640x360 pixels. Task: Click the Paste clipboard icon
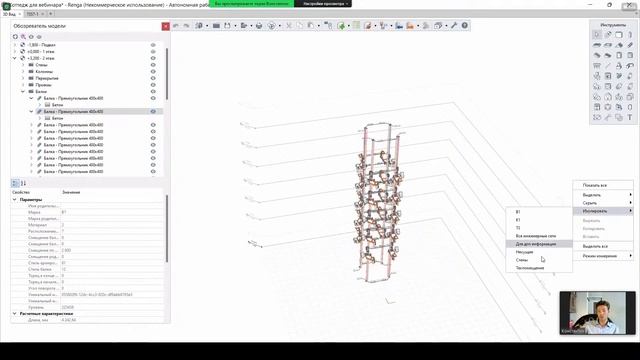point(311,26)
